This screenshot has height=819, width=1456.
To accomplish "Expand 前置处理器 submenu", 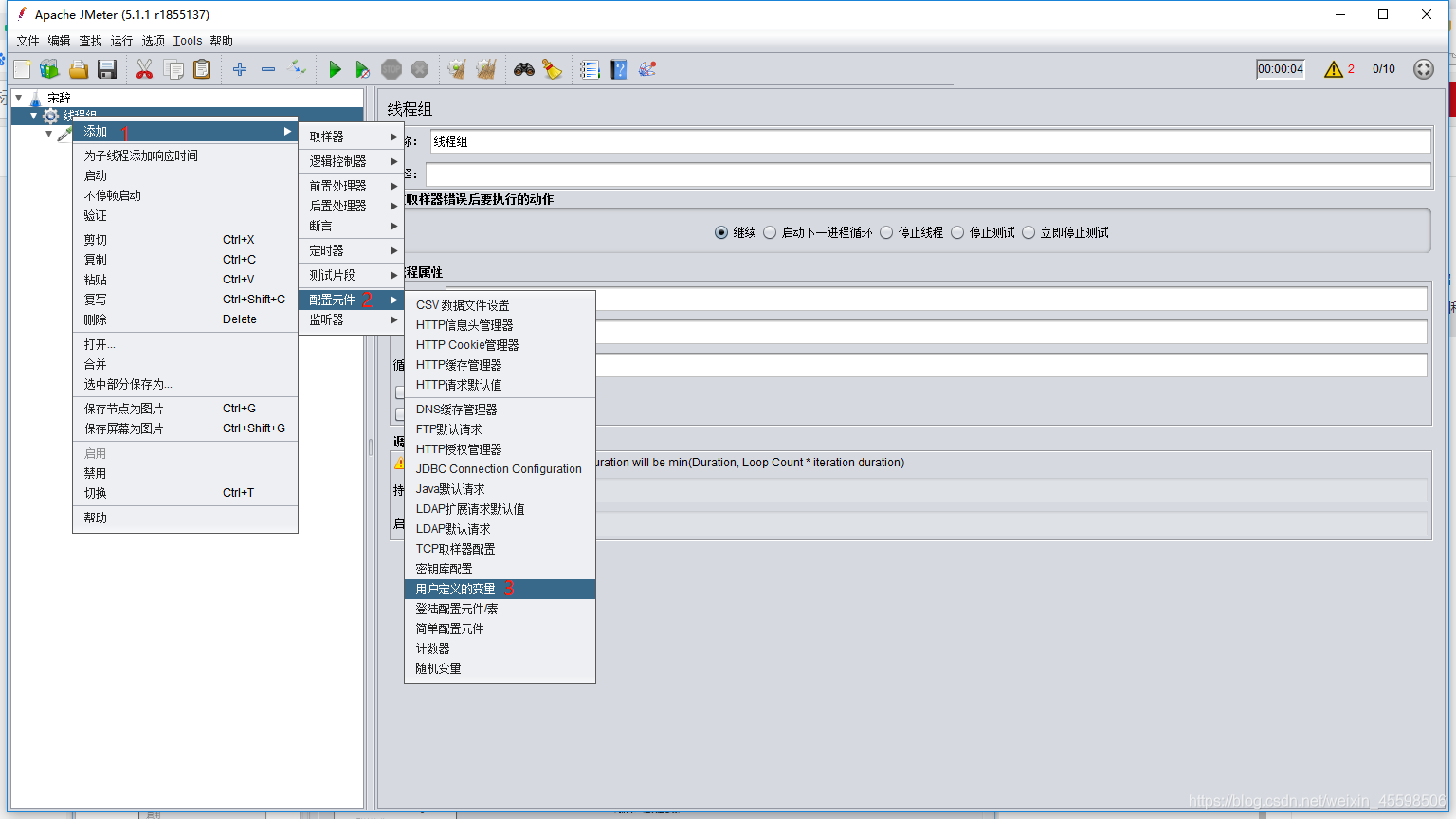I will click(x=352, y=186).
